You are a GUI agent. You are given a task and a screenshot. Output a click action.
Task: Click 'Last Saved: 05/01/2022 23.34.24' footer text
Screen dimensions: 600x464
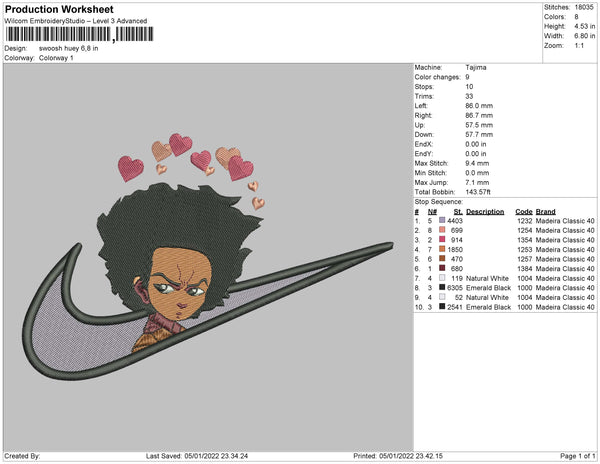197,456
